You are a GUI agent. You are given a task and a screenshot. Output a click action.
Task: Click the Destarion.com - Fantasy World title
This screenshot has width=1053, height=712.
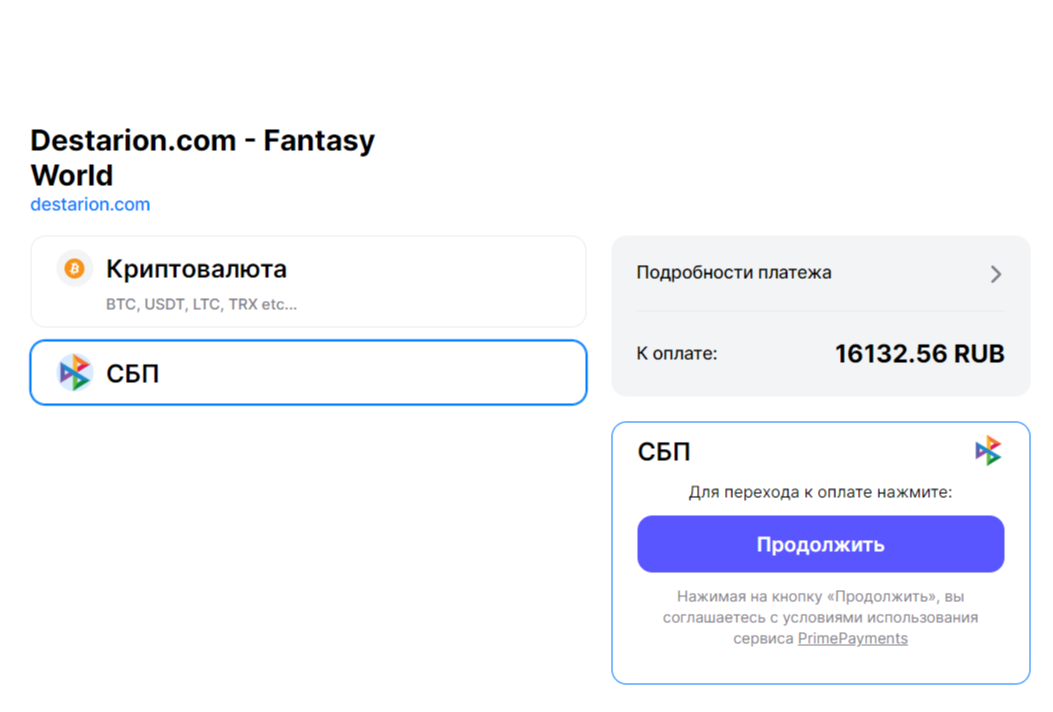tap(202, 158)
